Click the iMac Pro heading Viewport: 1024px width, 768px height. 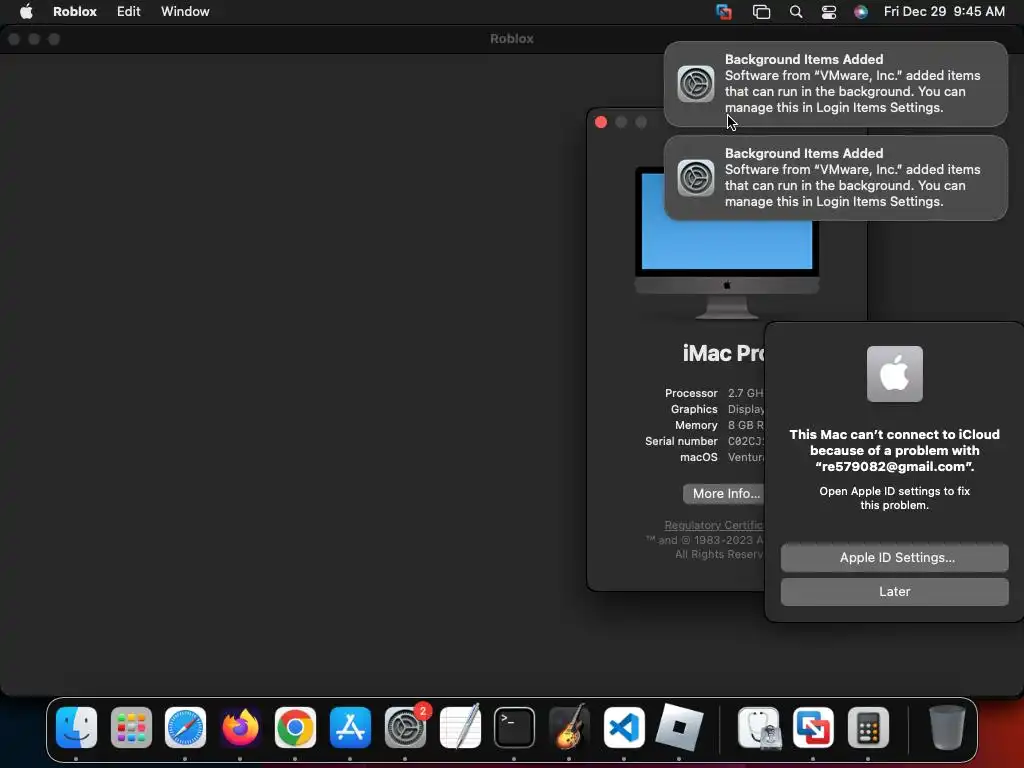(x=723, y=353)
